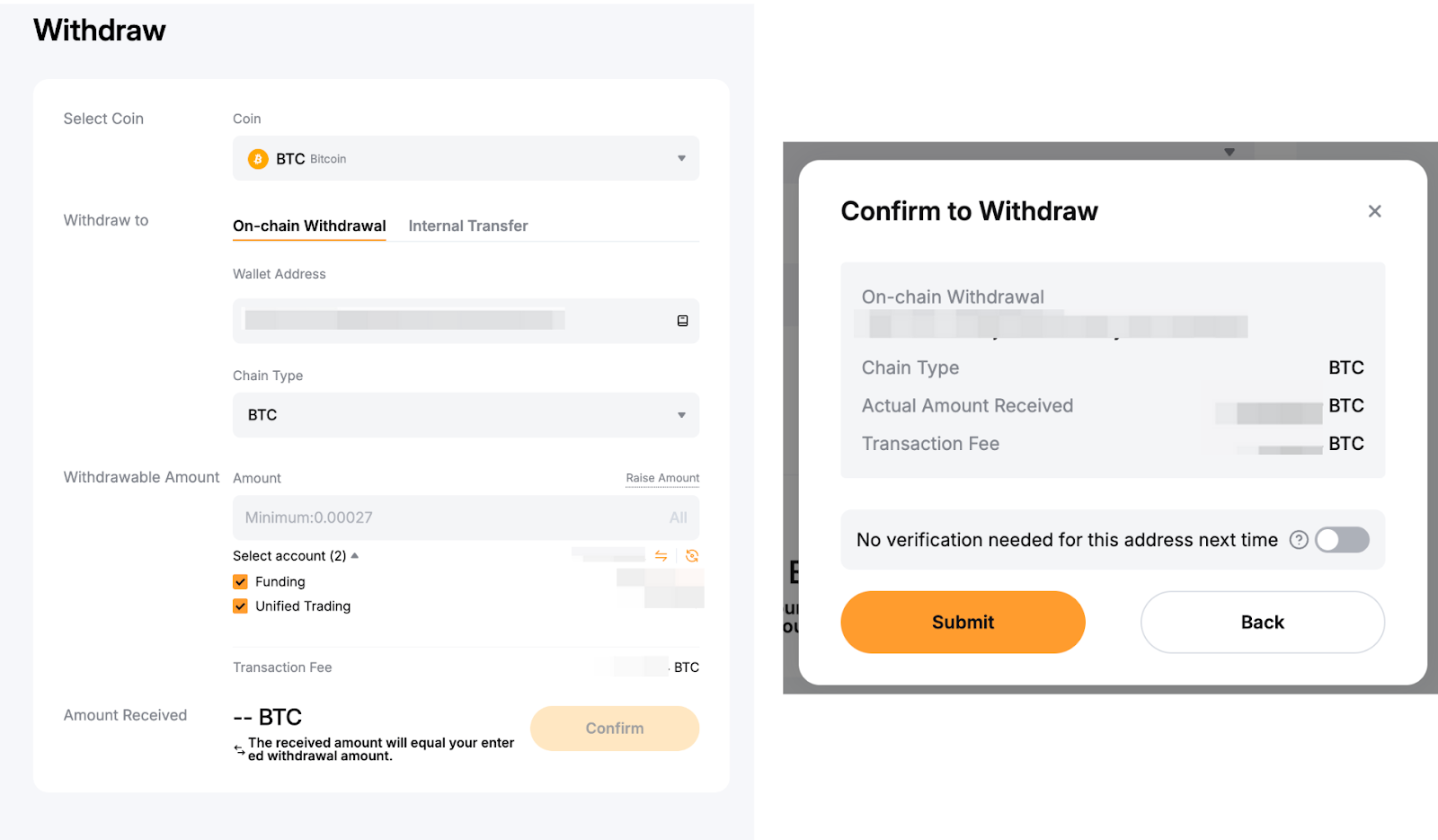Select the On-chain Withdrawal tab
Viewport: 1438px width, 840px height.
click(309, 226)
